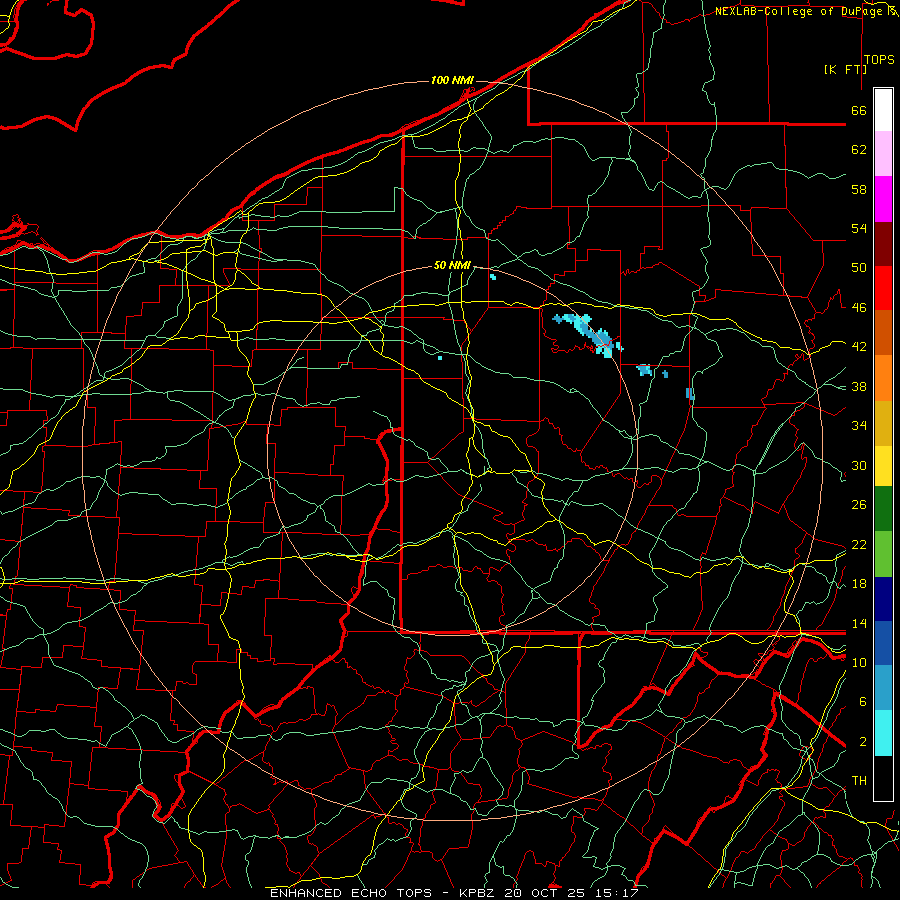Click the 100 NMI range ring label
This screenshot has width=900, height=900.
pyautogui.click(x=452, y=80)
